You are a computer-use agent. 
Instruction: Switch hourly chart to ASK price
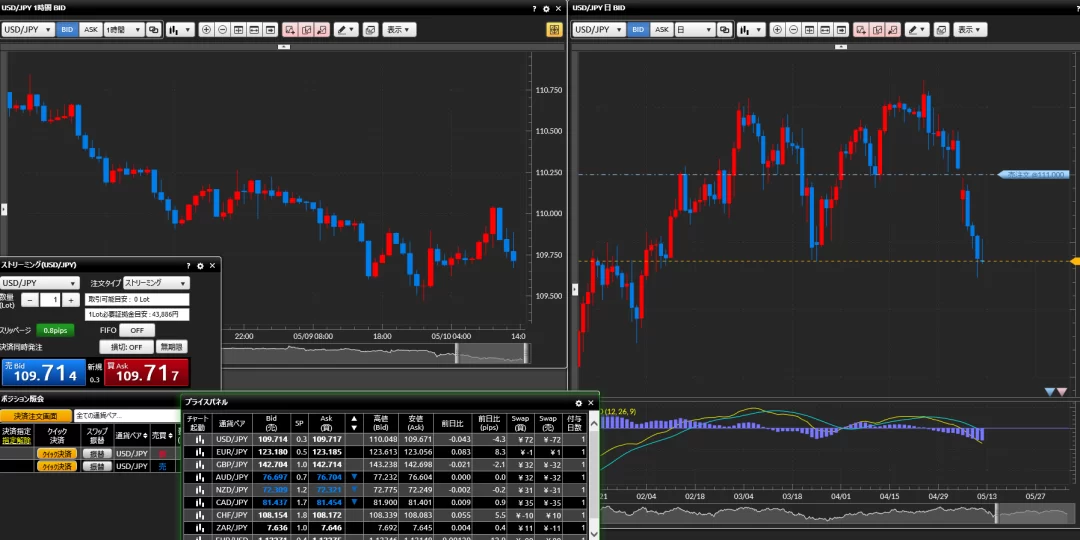point(91,30)
